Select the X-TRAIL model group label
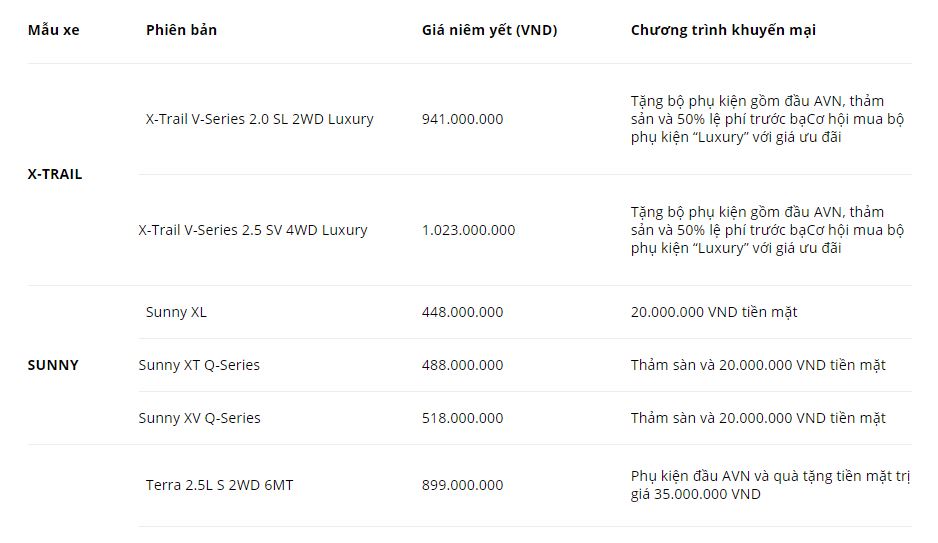 coord(55,174)
